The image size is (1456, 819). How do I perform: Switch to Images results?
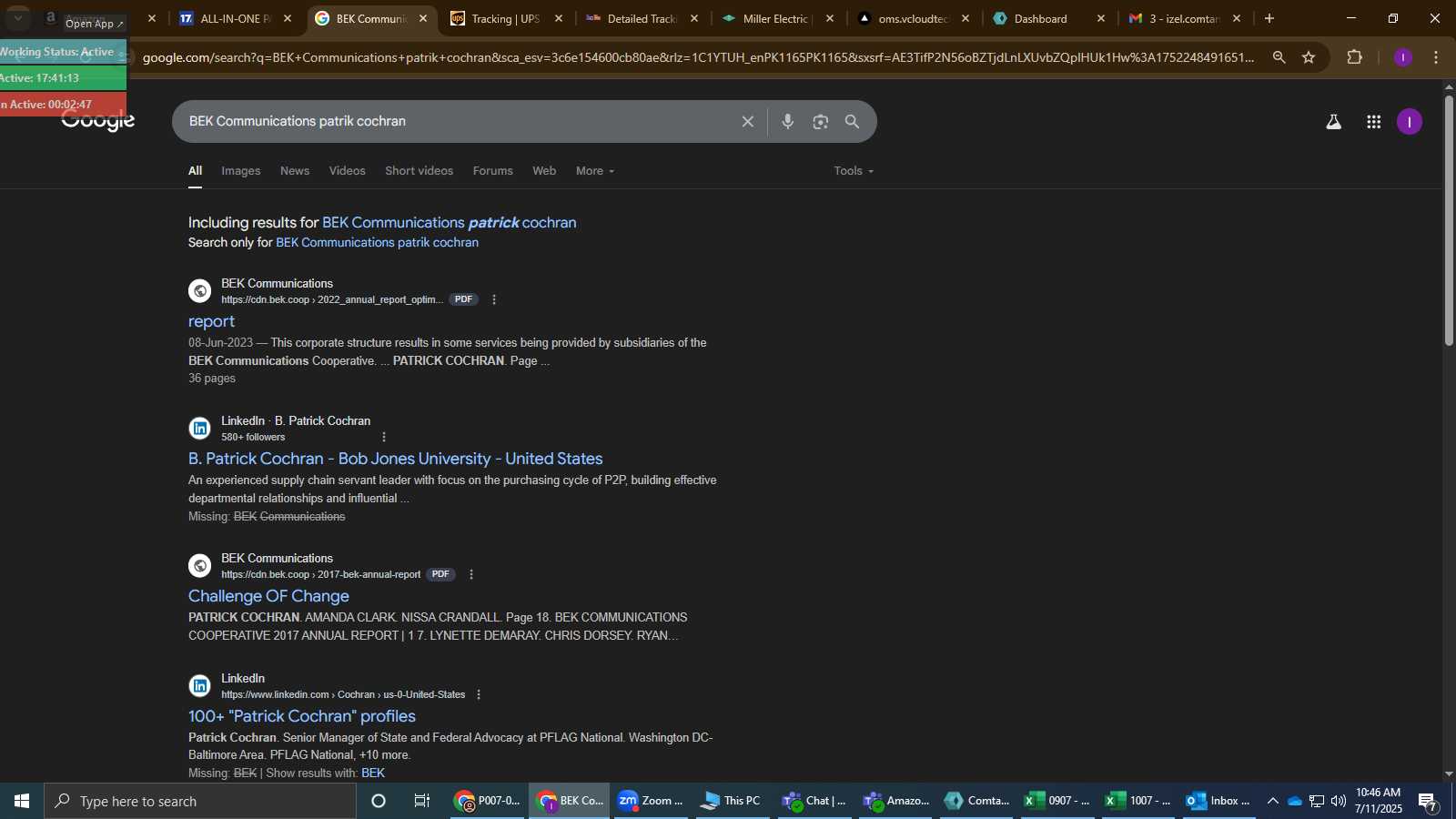[240, 171]
